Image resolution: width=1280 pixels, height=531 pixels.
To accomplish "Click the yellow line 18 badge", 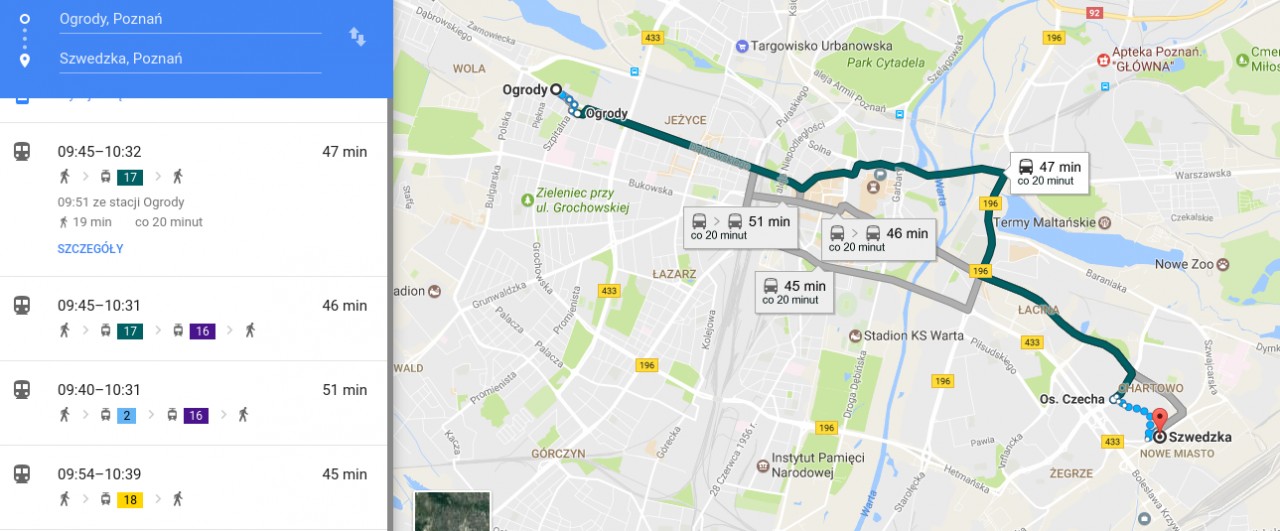I will pyautogui.click(x=130, y=498).
